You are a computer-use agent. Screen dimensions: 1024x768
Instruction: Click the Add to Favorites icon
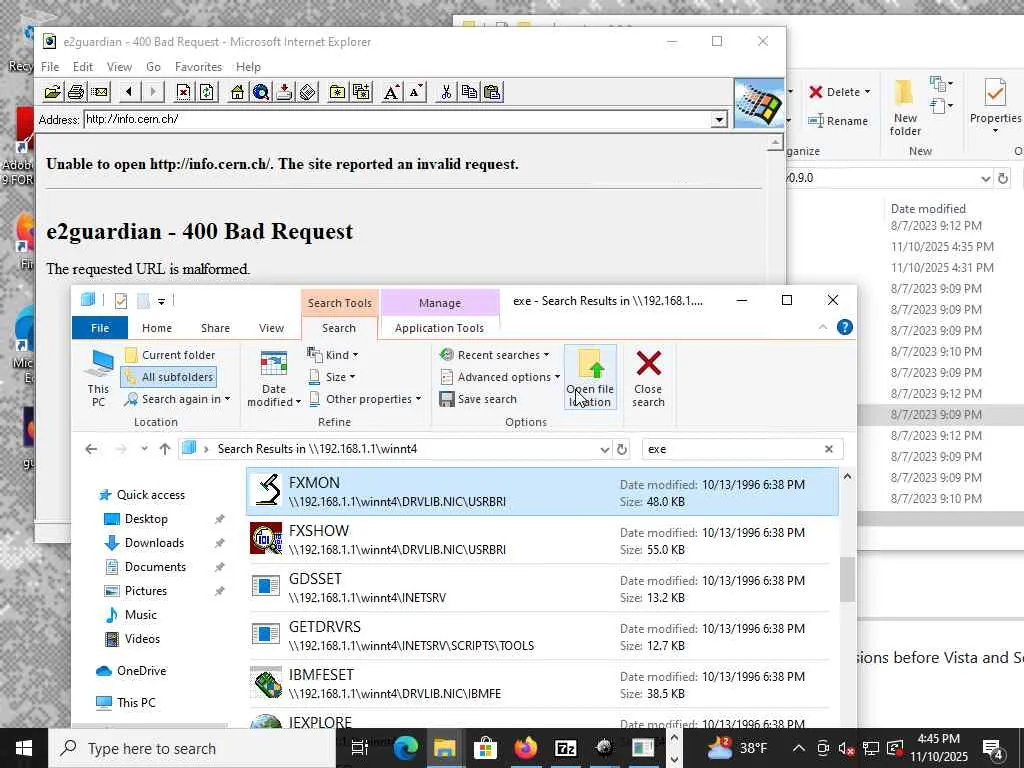tap(361, 92)
